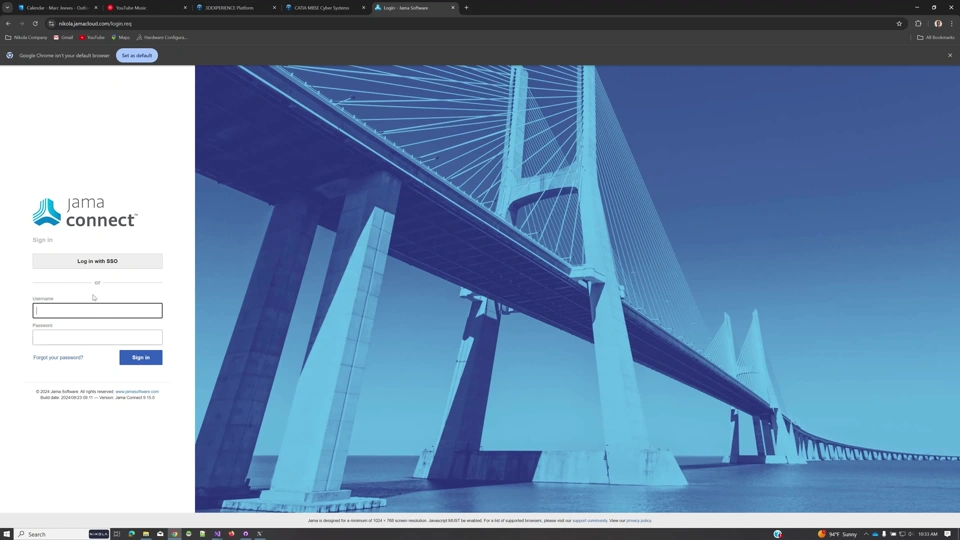The height and width of the screenshot is (540, 960).
Task: Open the Mail app in taskbar
Action: pos(160,534)
